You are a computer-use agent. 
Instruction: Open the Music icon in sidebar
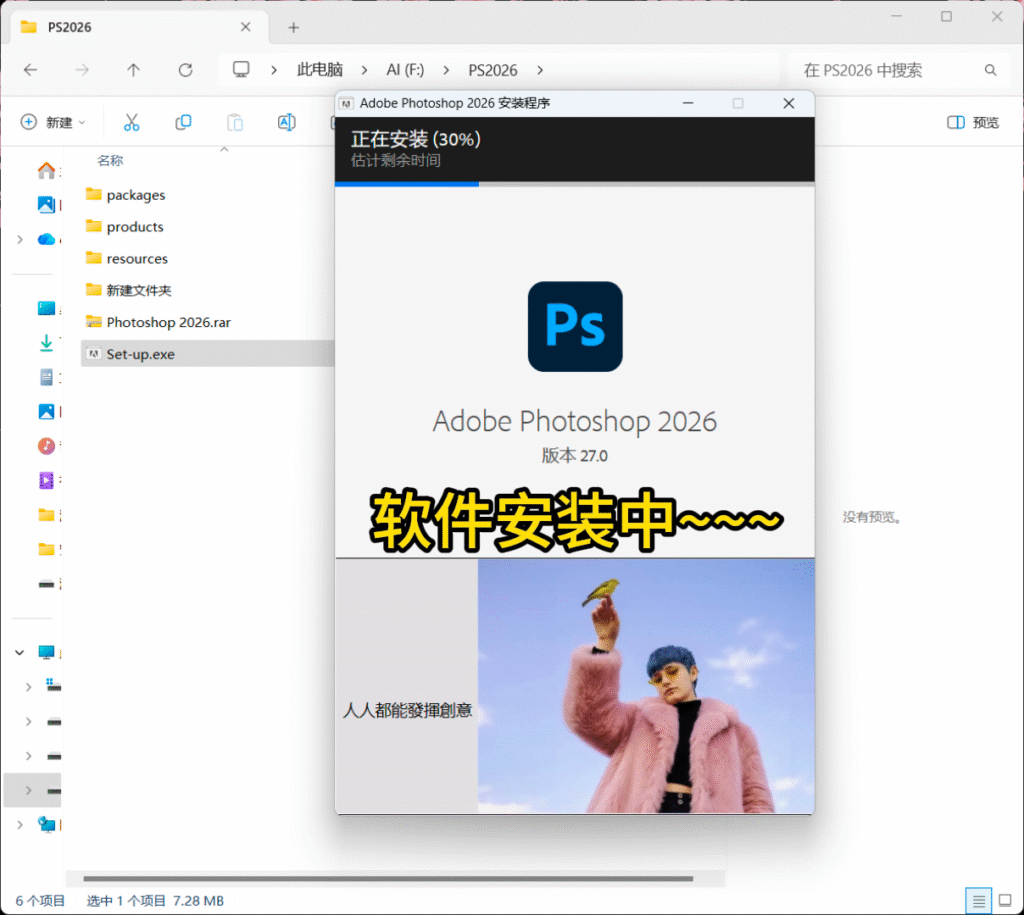[x=46, y=446]
